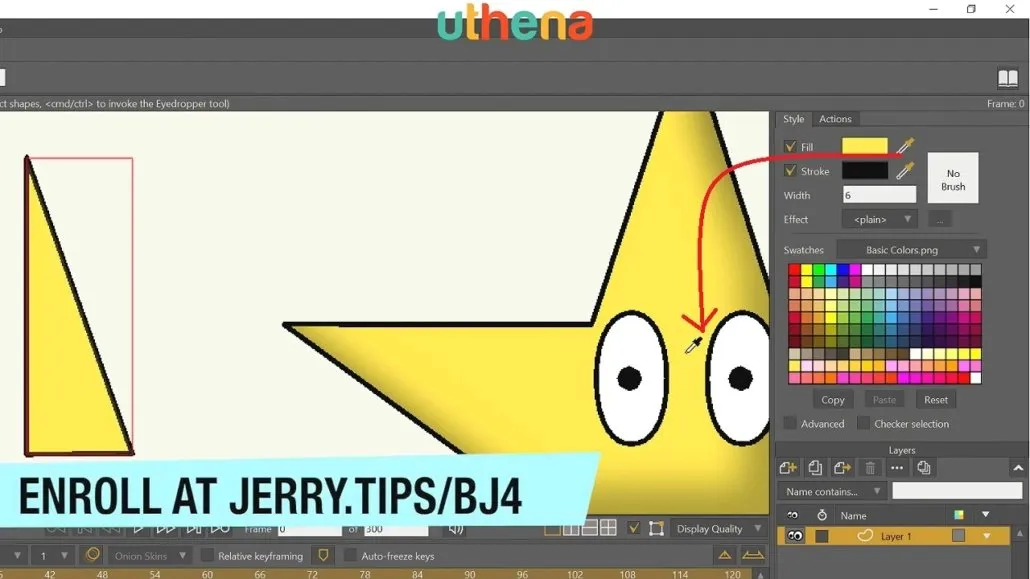Click the audio speaker icon in playback bar
The image size is (1030, 579).
tap(455, 528)
